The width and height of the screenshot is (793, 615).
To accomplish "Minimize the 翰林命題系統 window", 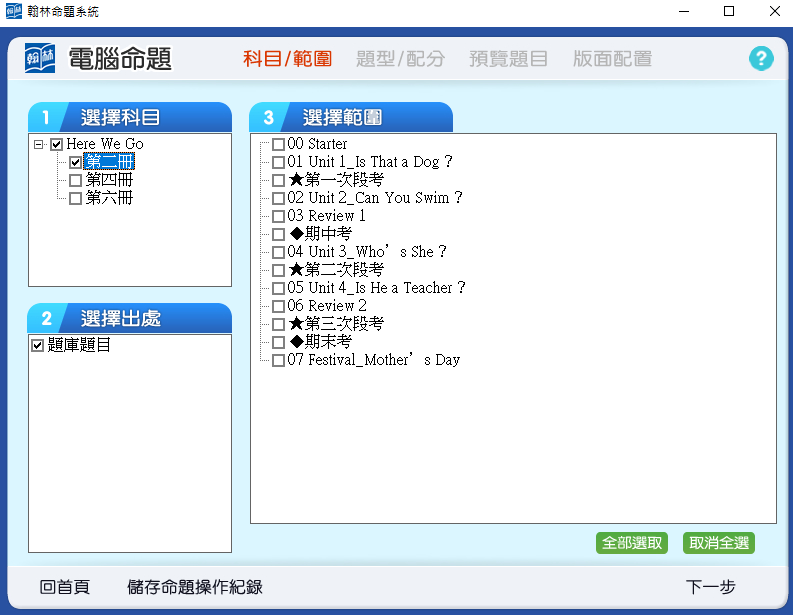I will pos(684,11).
